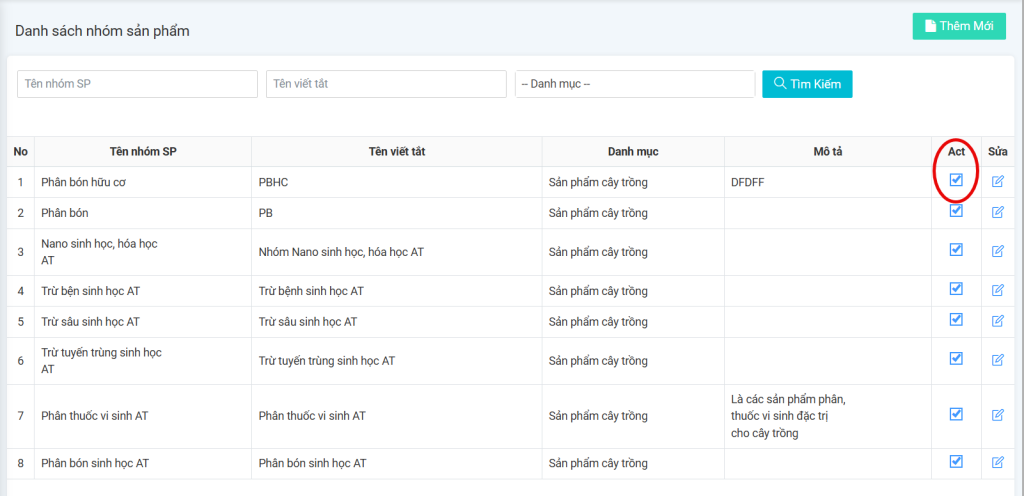The width and height of the screenshot is (1024, 496).
Task: Edit the Phân bón sinh học AT row
Action: pos(997,462)
